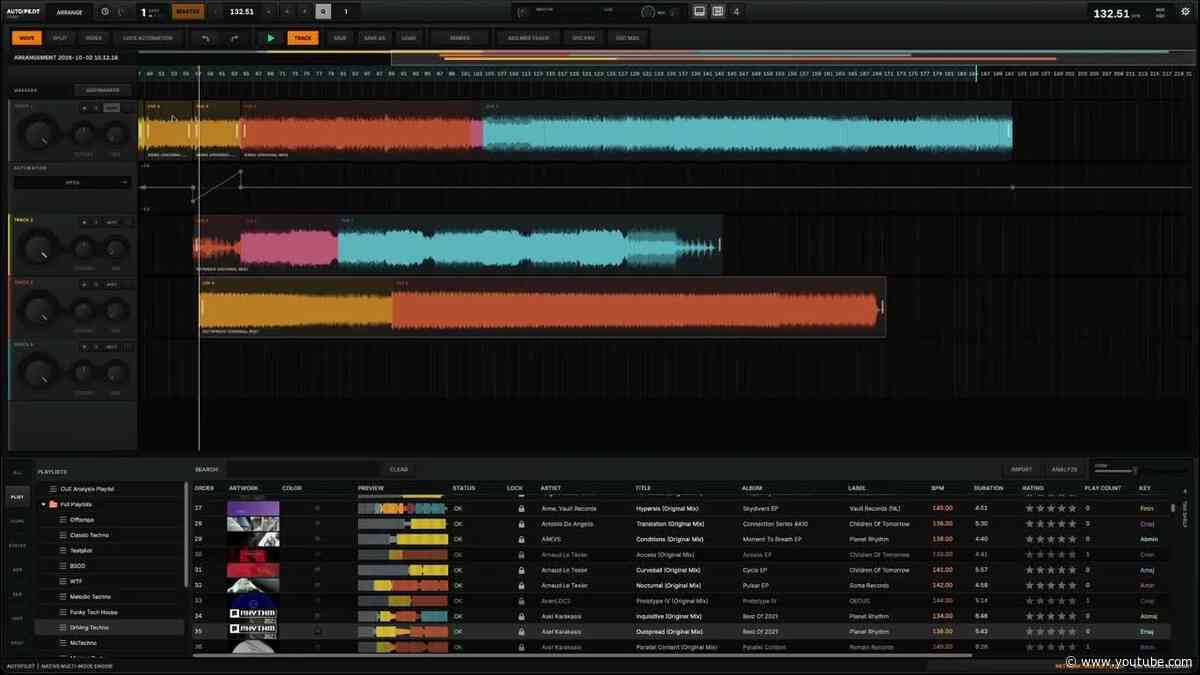The image size is (1200, 675).
Task: Toggle Lock Automation
Action: click(148, 38)
